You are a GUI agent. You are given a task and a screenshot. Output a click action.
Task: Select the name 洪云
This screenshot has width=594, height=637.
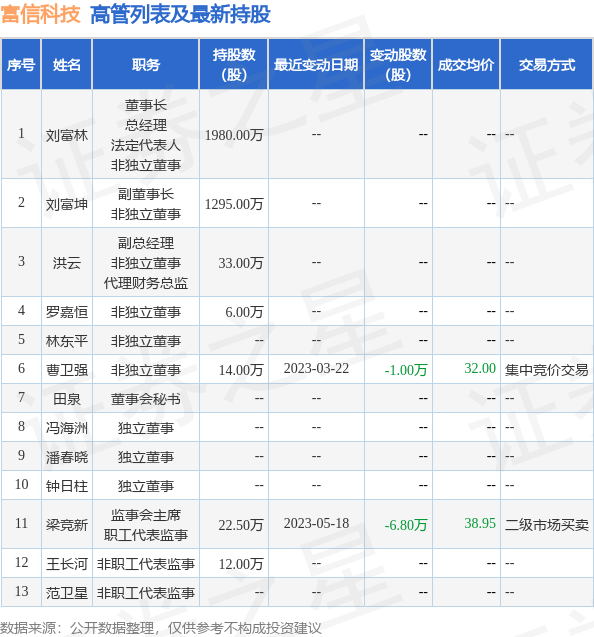pos(67,263)
